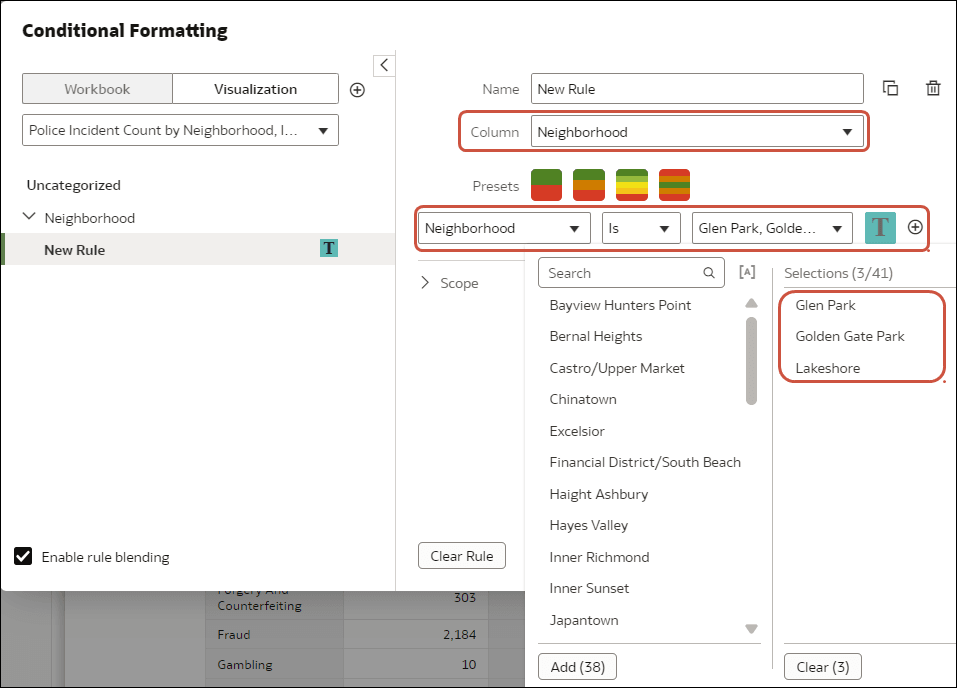Collapse the Neighborhood rule group

click(x=31, y=217)
